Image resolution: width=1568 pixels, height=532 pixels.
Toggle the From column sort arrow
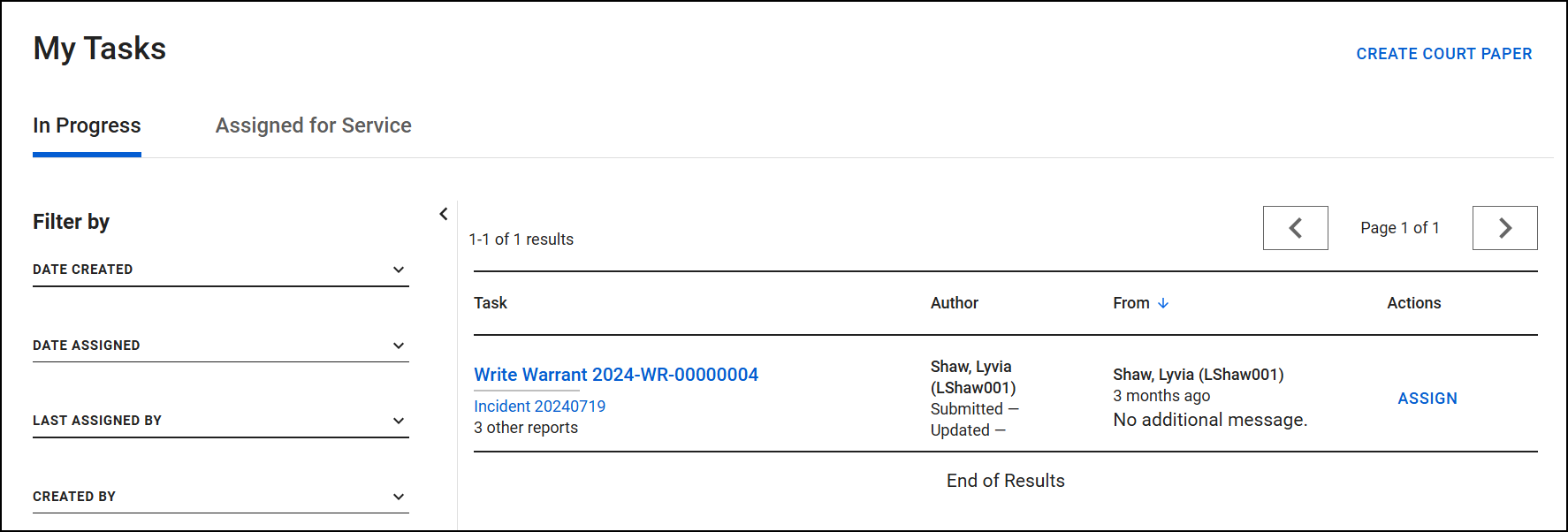pyautogui.click(x=1163, y=303)
